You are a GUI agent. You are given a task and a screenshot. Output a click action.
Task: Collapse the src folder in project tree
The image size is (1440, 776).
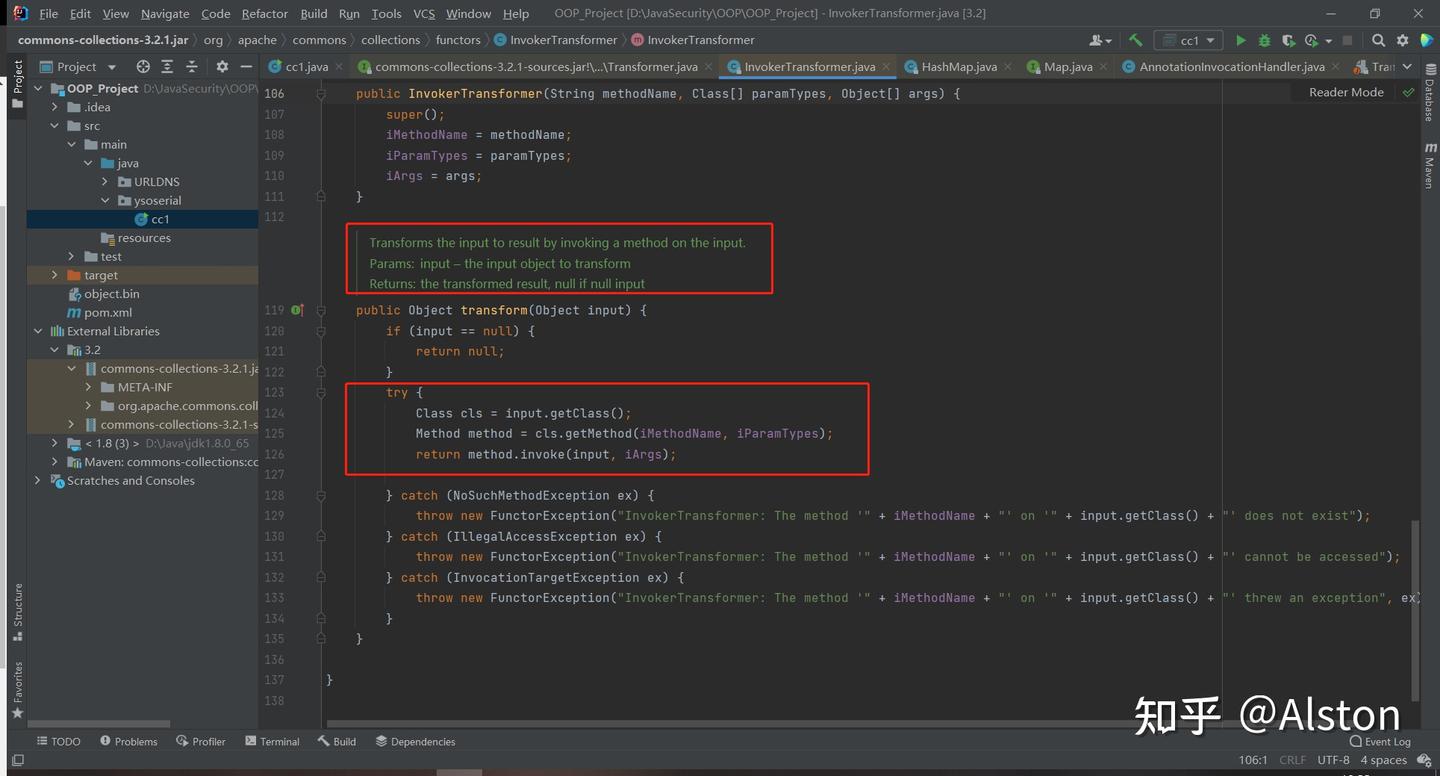55,126
